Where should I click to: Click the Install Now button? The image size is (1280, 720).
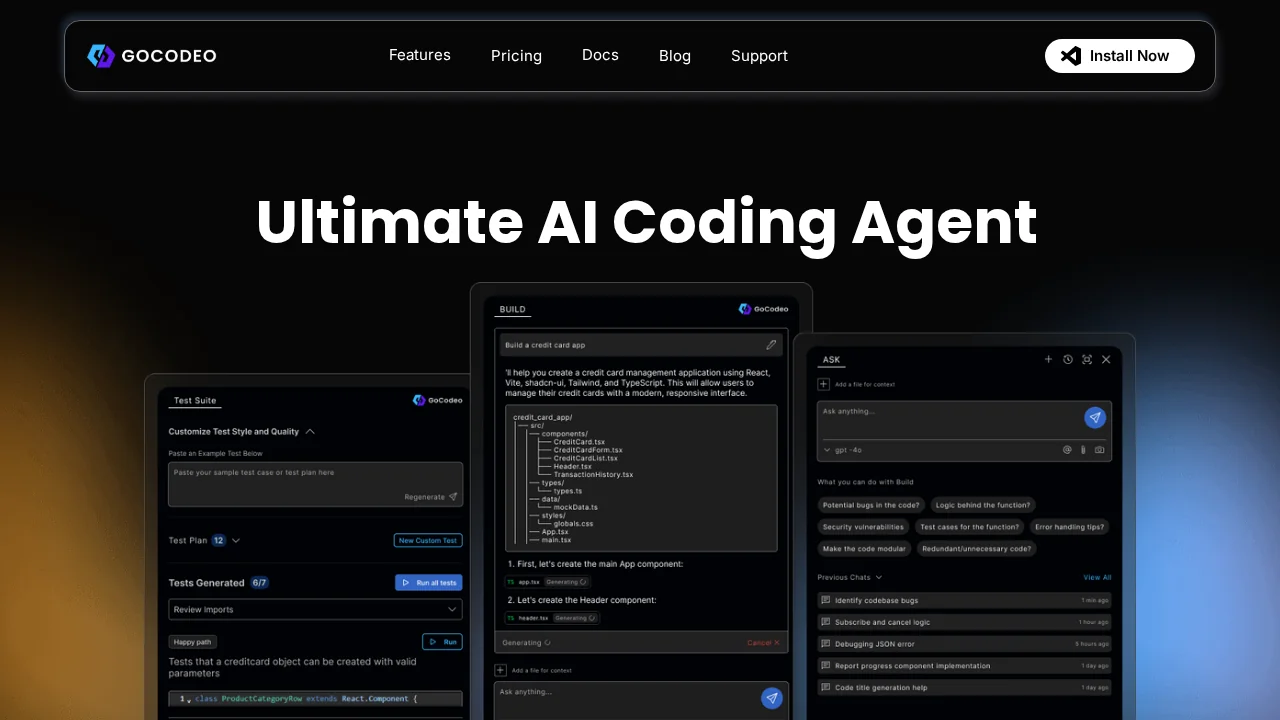1119,55
